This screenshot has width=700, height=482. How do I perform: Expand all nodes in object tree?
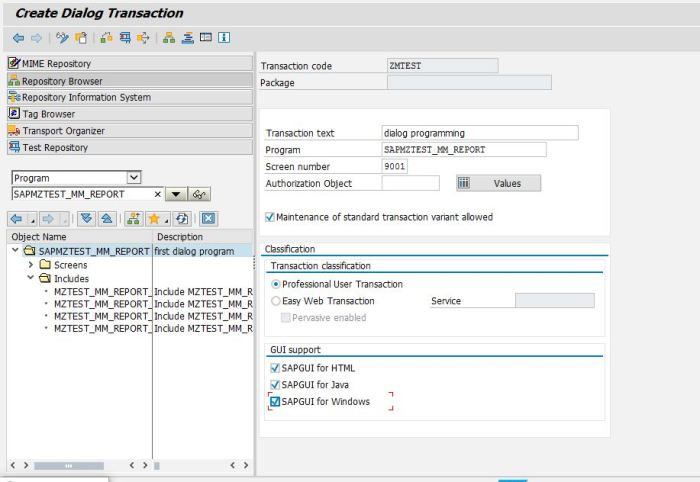point(86,217)
